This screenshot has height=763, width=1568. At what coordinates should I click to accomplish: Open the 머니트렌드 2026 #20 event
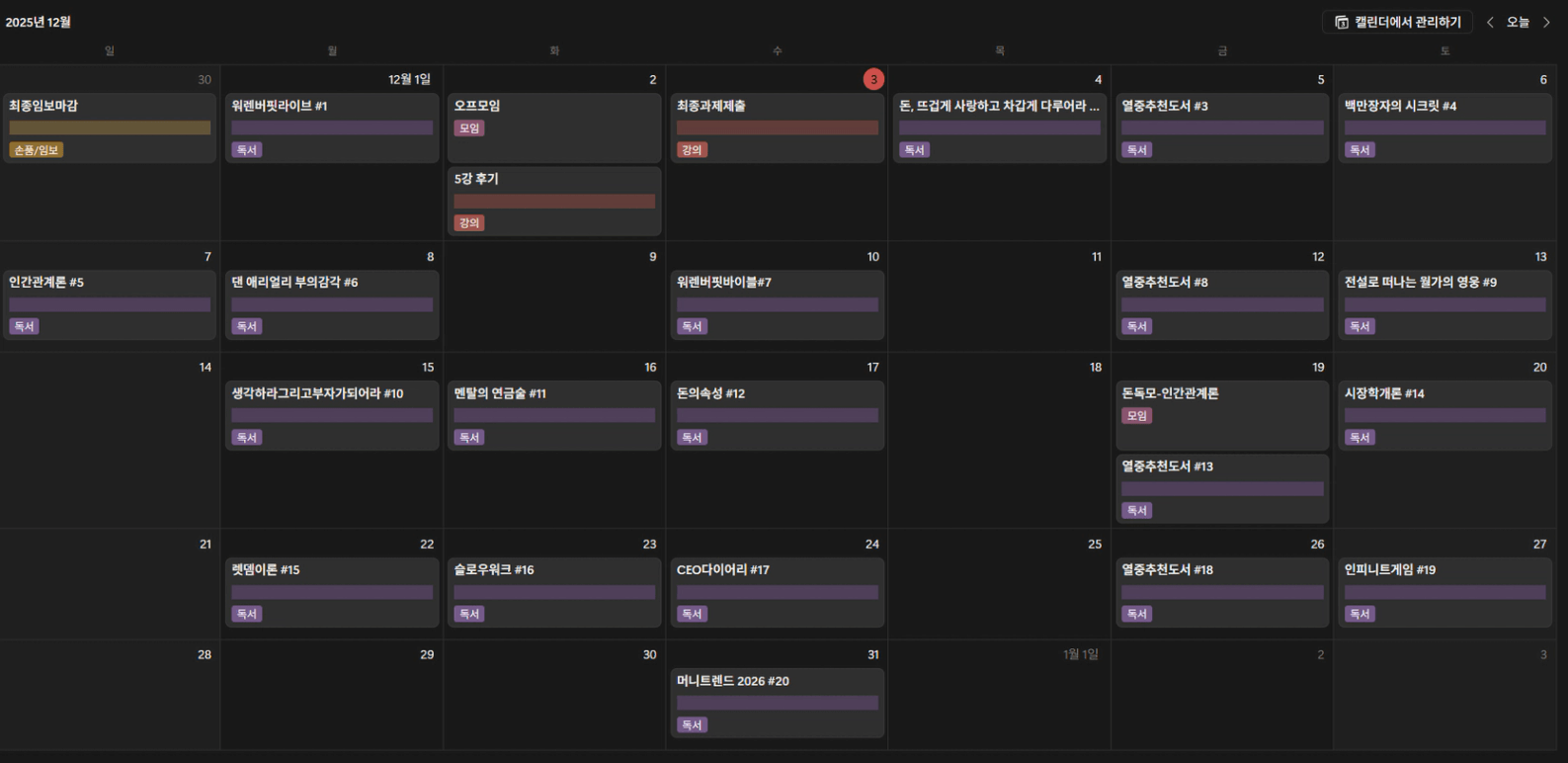click(732, 681)
